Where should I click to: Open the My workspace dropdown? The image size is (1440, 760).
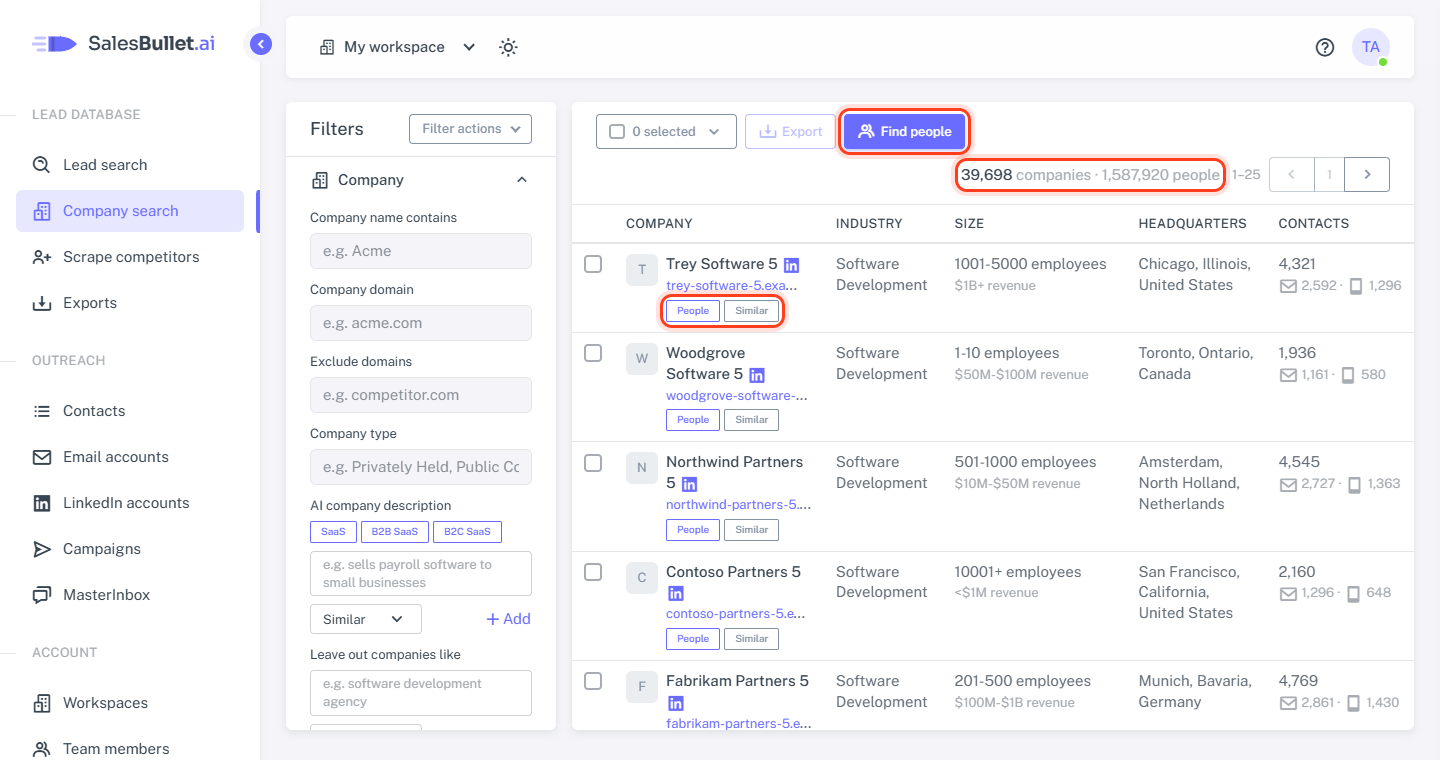[397, 47]
